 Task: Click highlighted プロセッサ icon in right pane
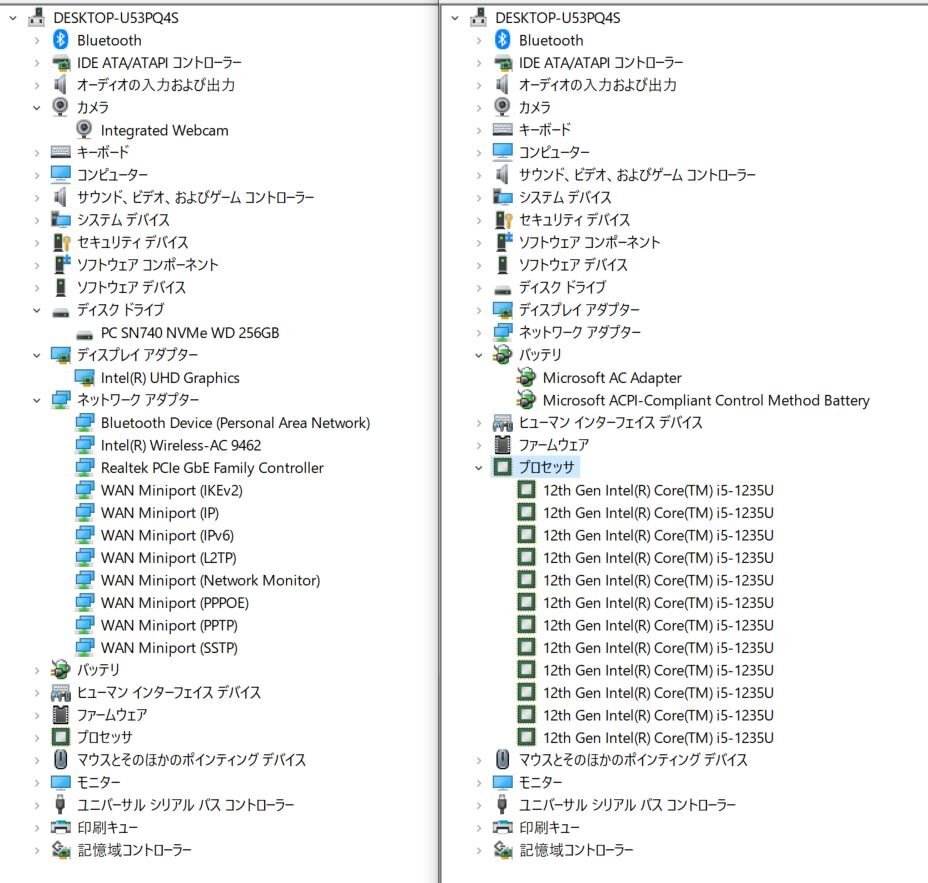(502, 467)
